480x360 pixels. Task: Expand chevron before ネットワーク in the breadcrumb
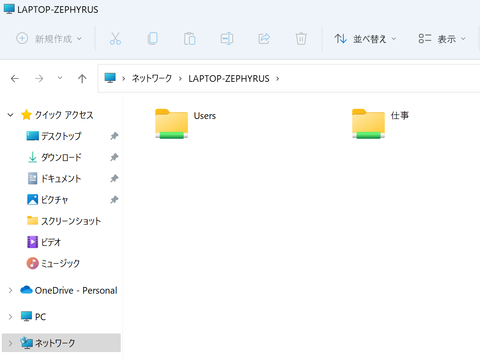coord(124,79)
